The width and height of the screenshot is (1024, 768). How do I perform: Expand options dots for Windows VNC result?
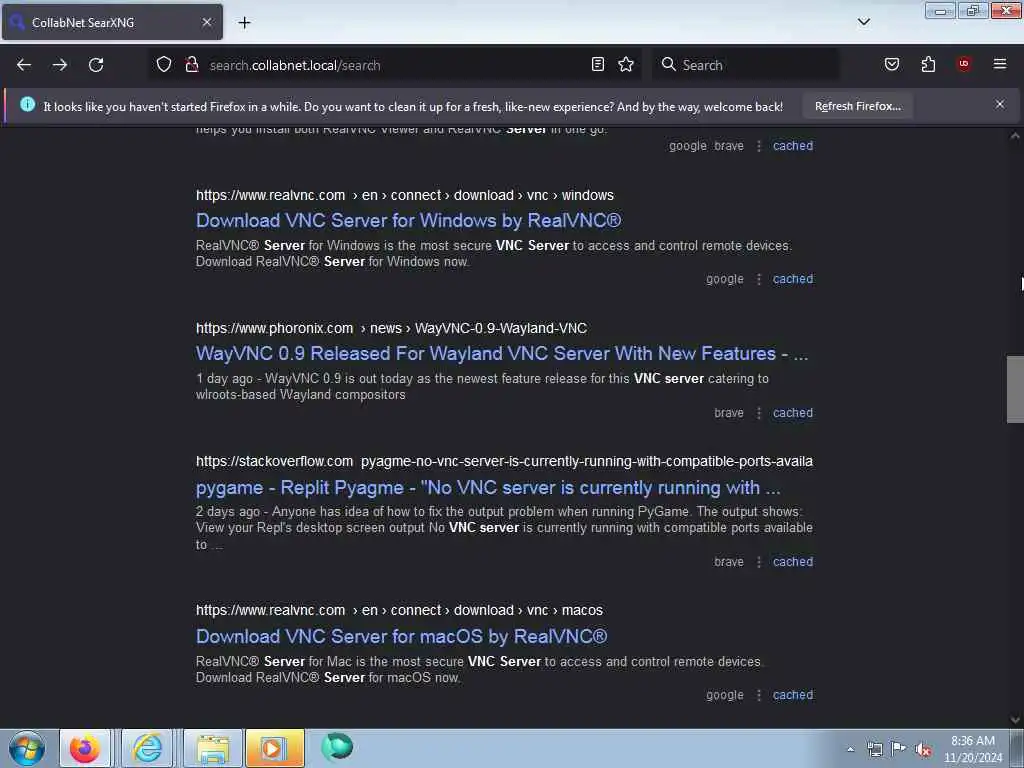[x=758, y=280]
